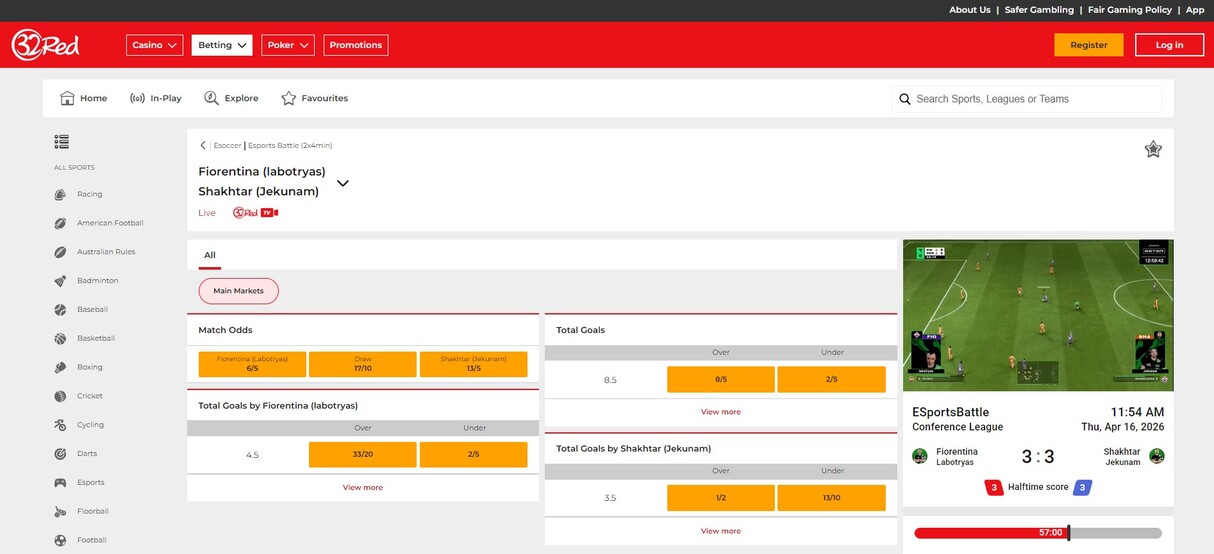
Task: Click the match time progress bar at 57:00
Action: tap(1038, 533)
